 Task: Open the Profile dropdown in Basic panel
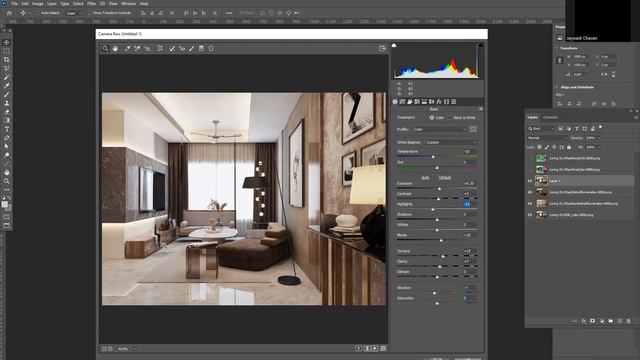point(439,129)
